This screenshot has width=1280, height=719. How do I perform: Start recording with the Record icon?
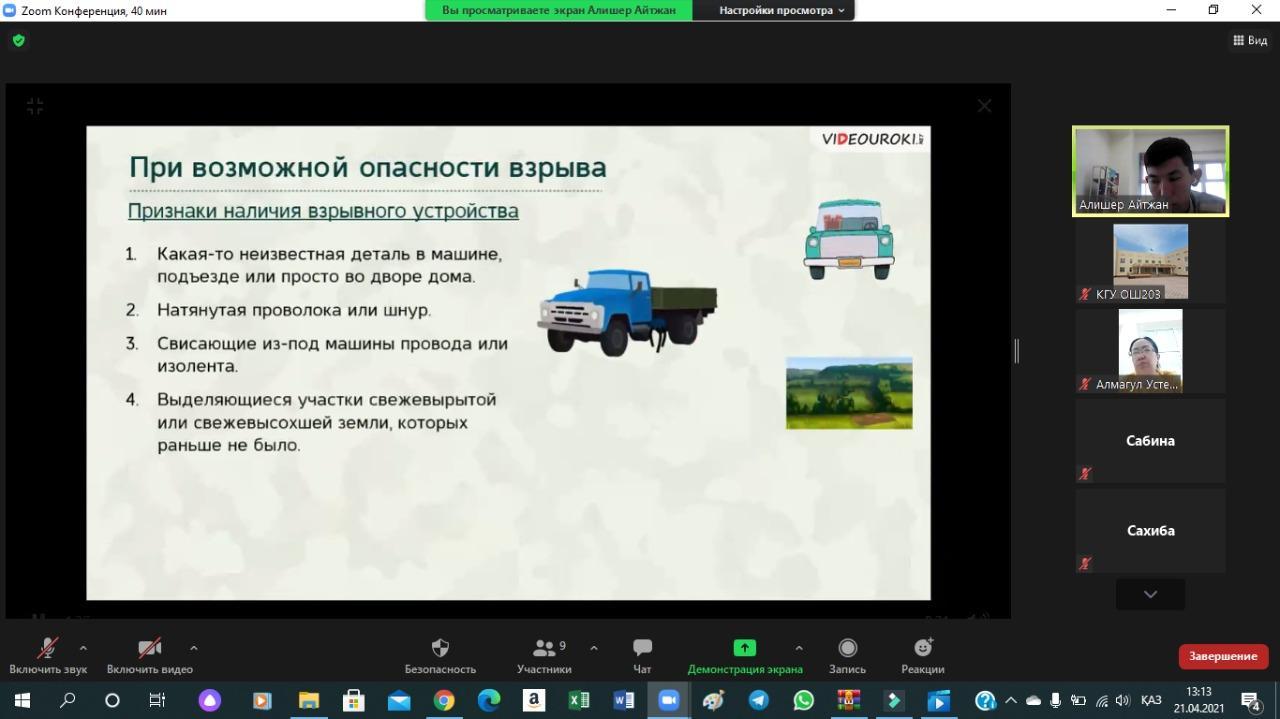point(847,648)
